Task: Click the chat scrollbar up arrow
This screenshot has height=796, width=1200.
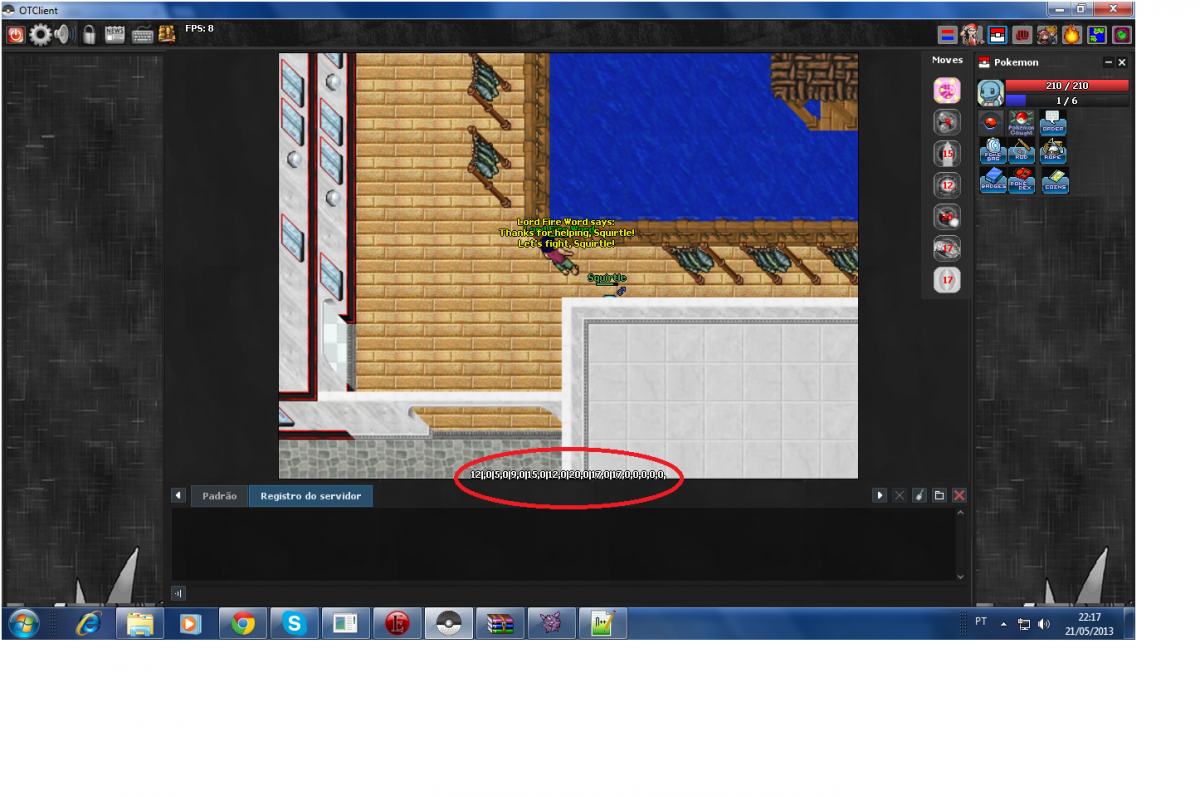Action: (962, 513)
